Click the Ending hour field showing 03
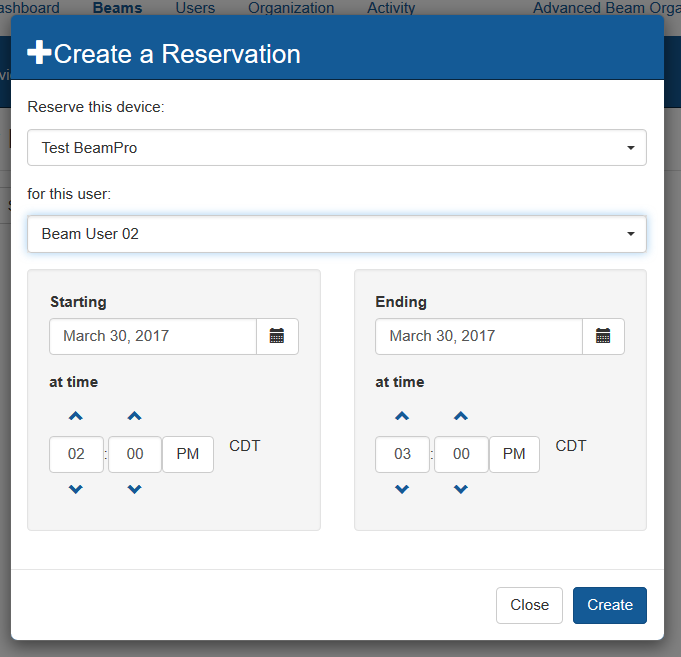This screenshot has width=681, height=657. [x=403, y=454]
